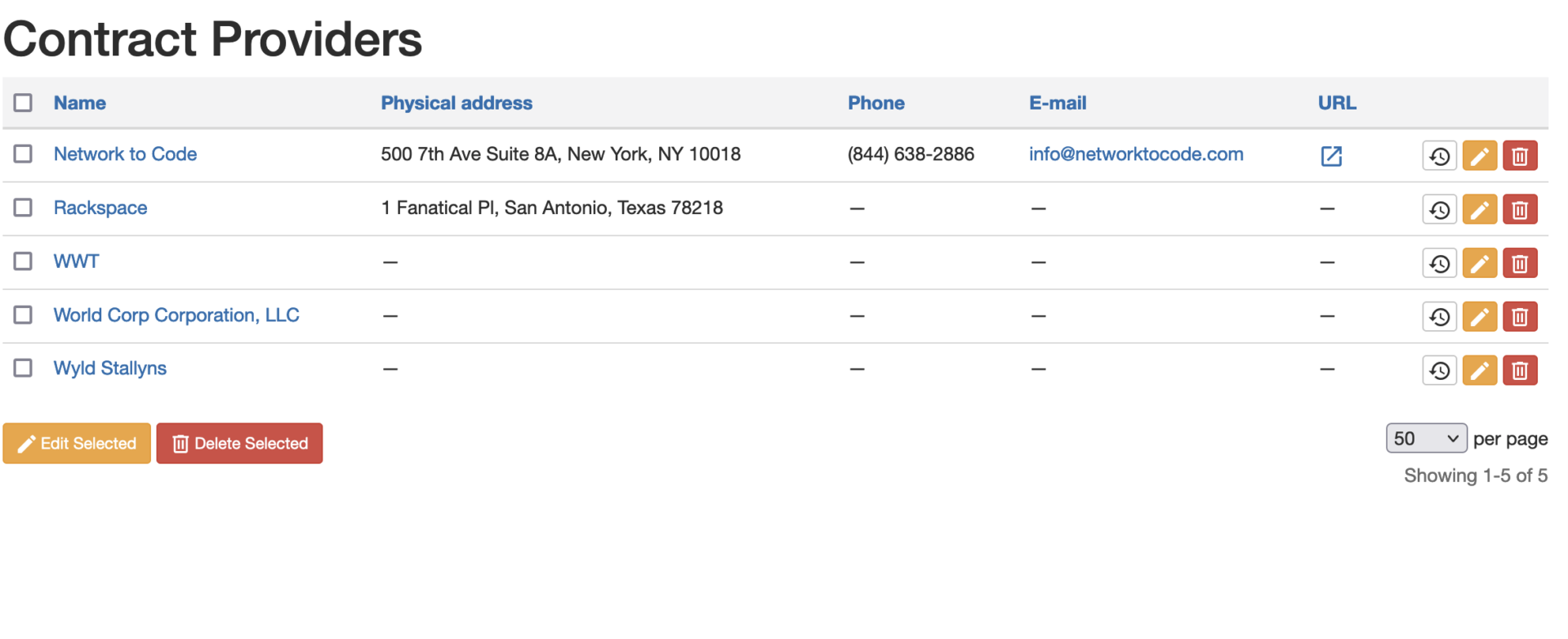
Task: Open history for World Corp Corporation, LLC
Action: 1439,316
